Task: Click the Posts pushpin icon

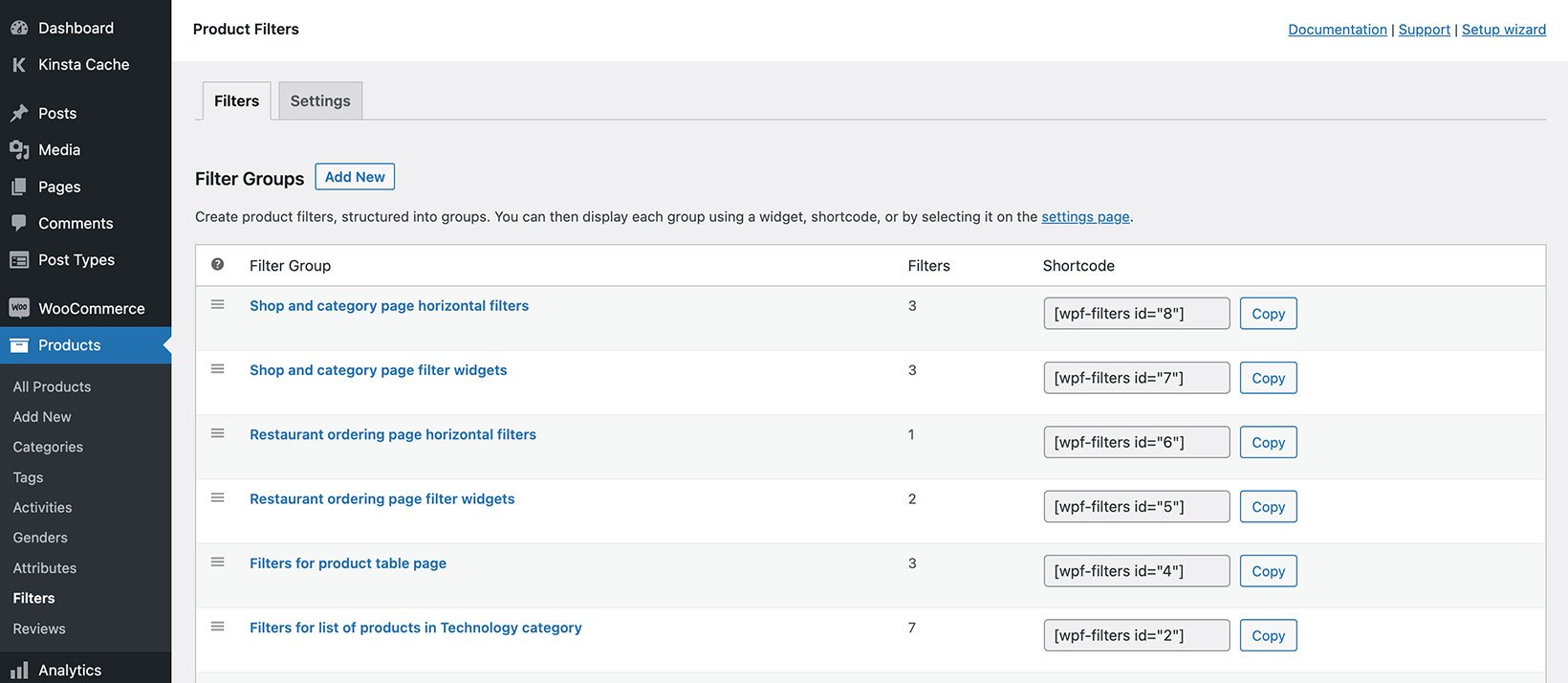Action: (x=19, y=113)
